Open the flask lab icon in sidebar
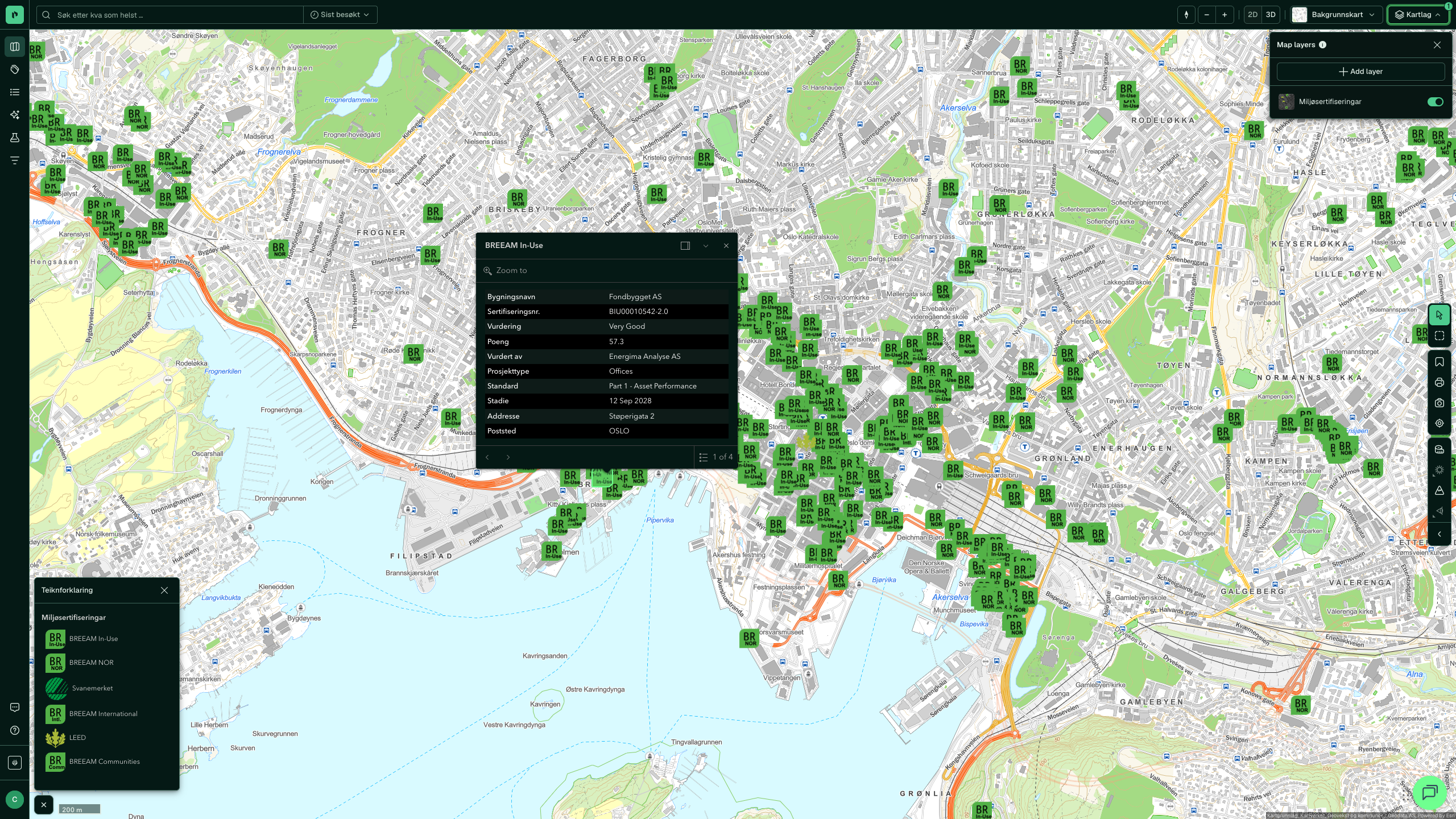Image resolution: width=1456 pixels, height=819 pixels. [15, 138]
